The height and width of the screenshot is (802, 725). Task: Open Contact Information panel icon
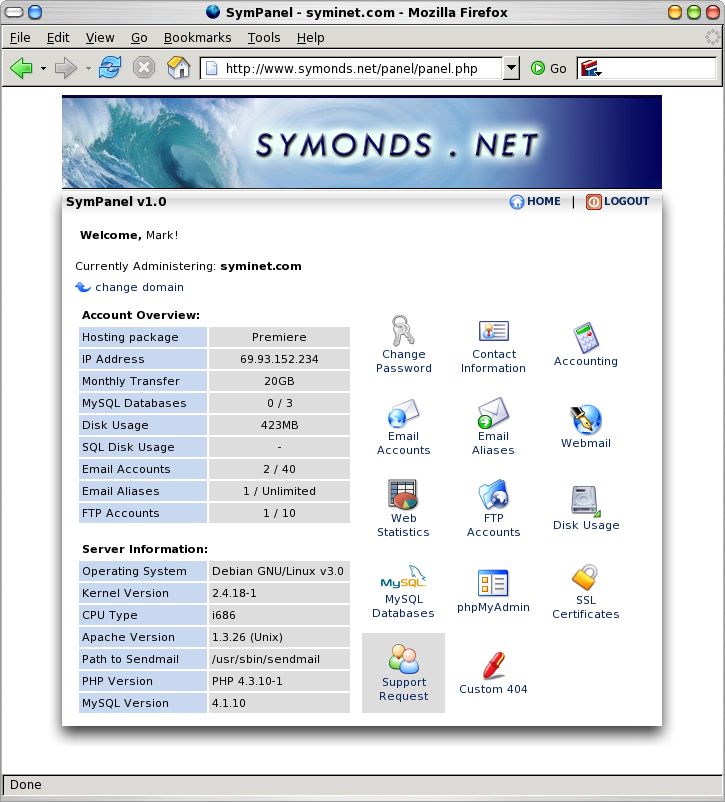pyautogui.click(x=493, y=331)
